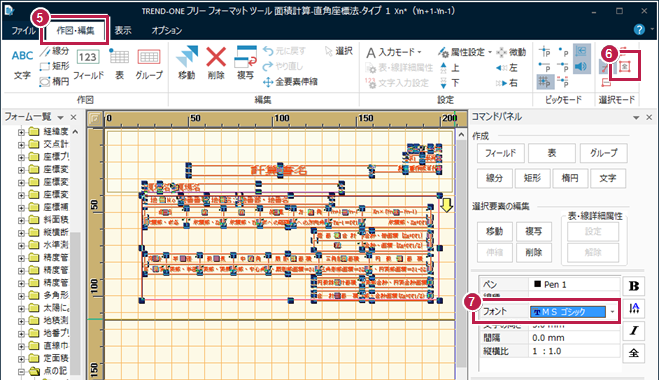This screenshot has width=659, height=380.
Task: Select the フィールド 123 field tool
Action: point(88,64)
